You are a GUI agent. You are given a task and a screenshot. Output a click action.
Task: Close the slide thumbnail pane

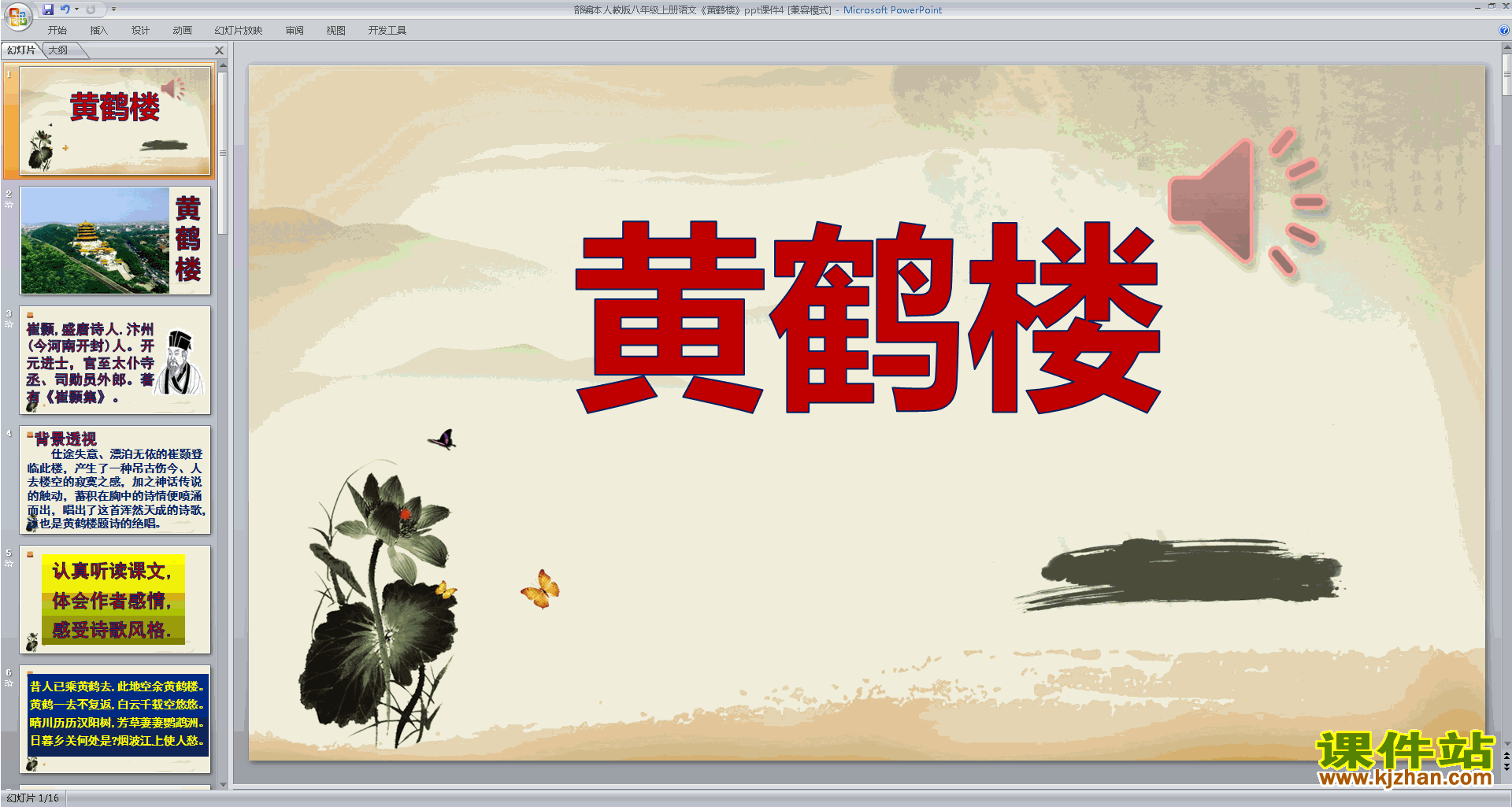coord(220,50)
